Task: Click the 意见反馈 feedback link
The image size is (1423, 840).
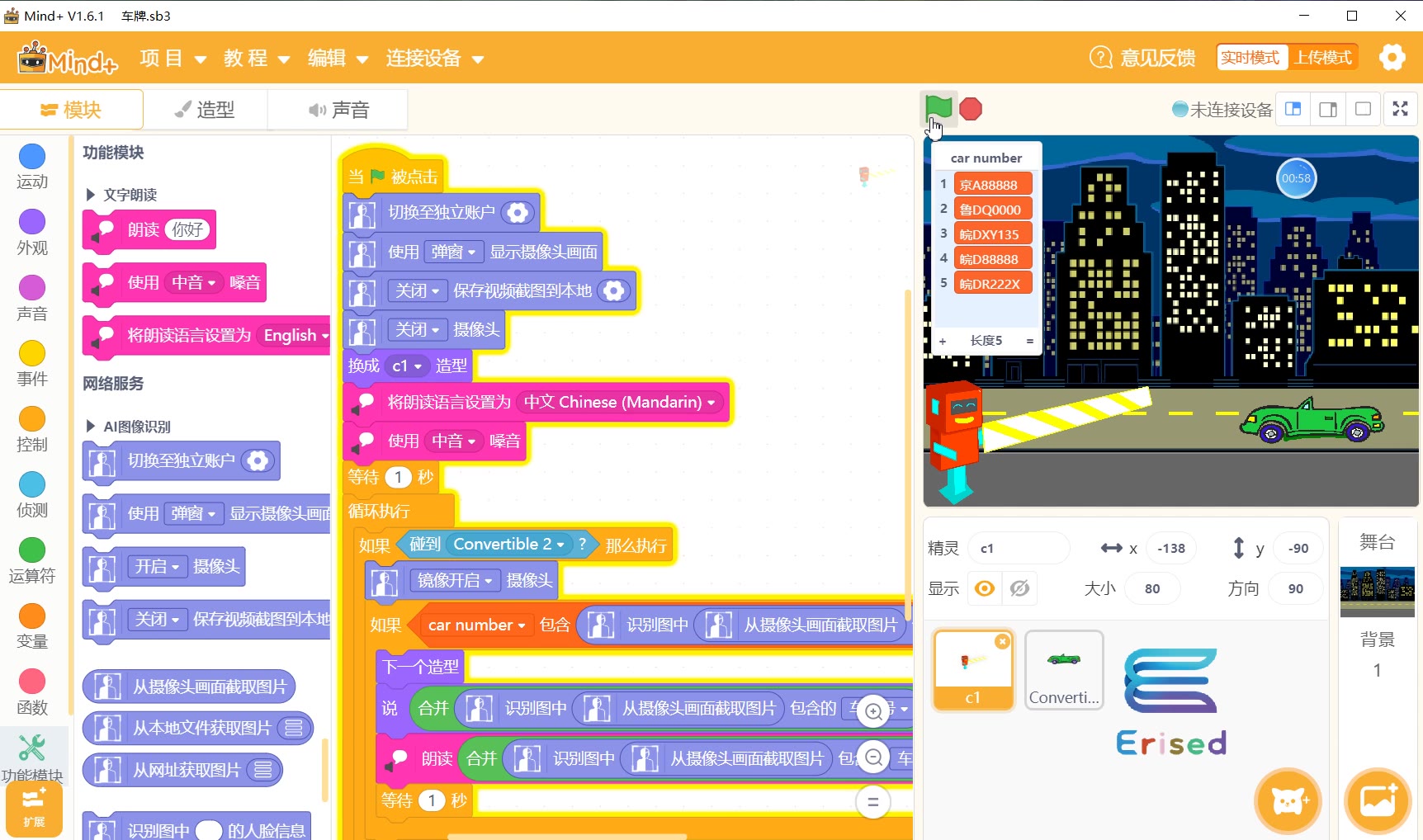Action: click(1143, 58)
